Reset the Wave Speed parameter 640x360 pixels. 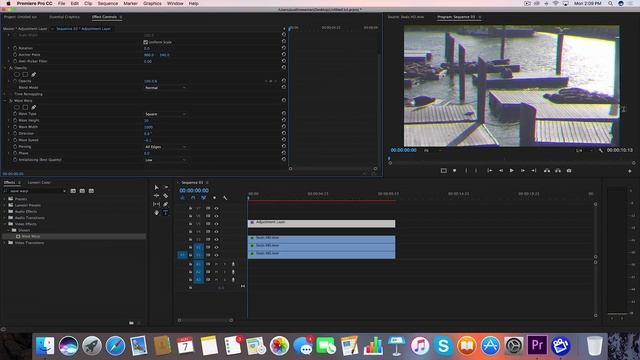pyautogui.click(x=284, y=140)
